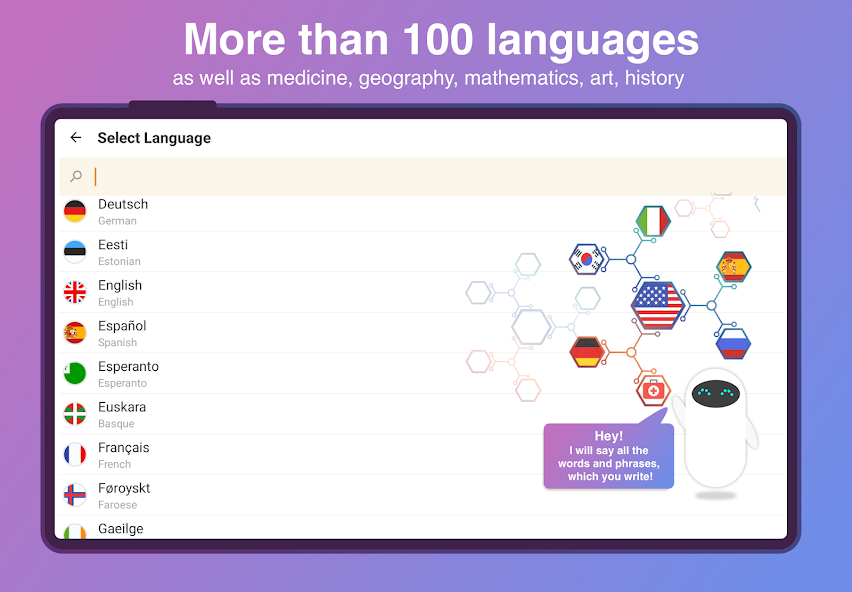Select Français language row
The image size is (852, 592).
[124, 449]
